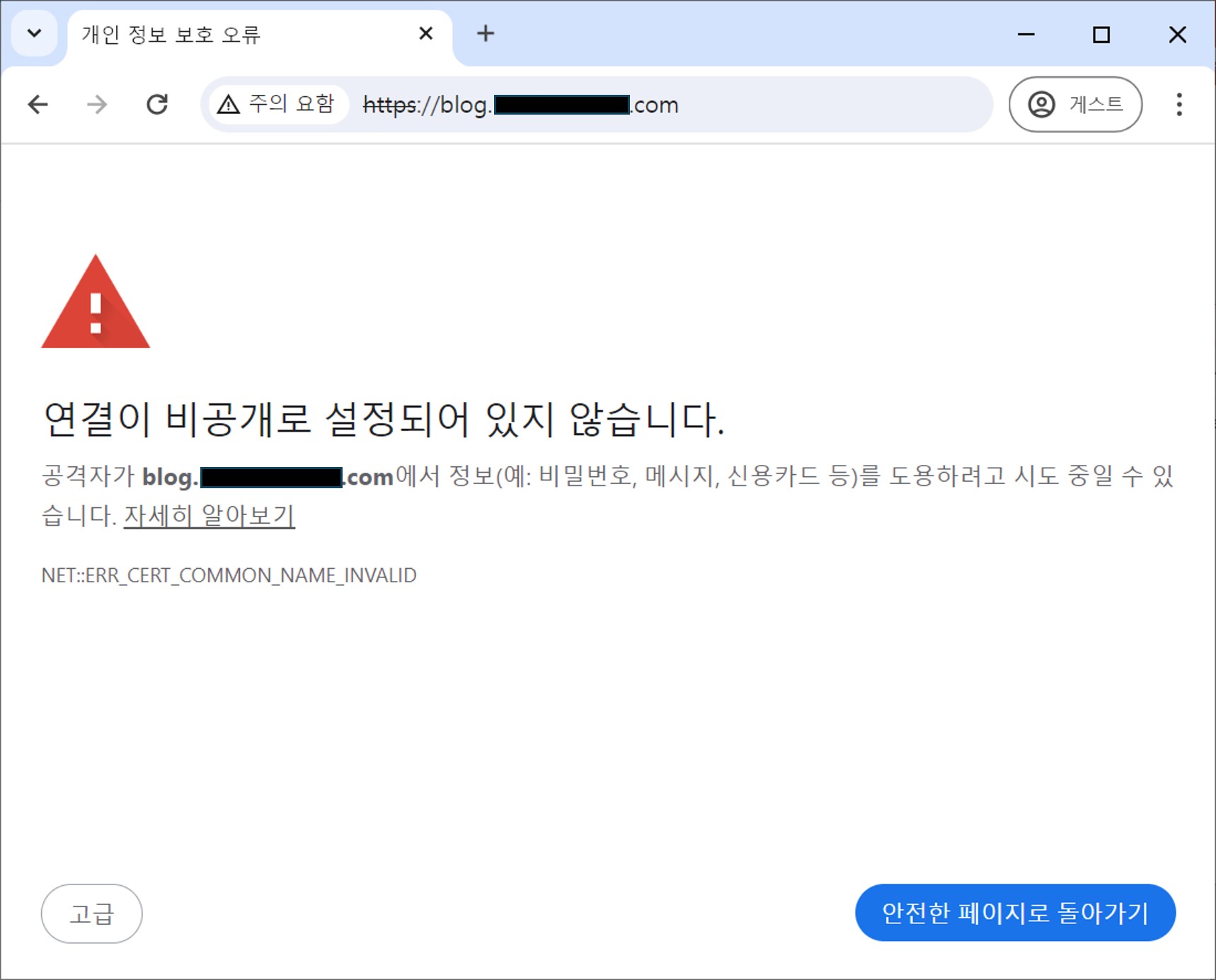Go back with the left arrow
Viewport: 1216px width, 980px height.
tap(38, 105)
